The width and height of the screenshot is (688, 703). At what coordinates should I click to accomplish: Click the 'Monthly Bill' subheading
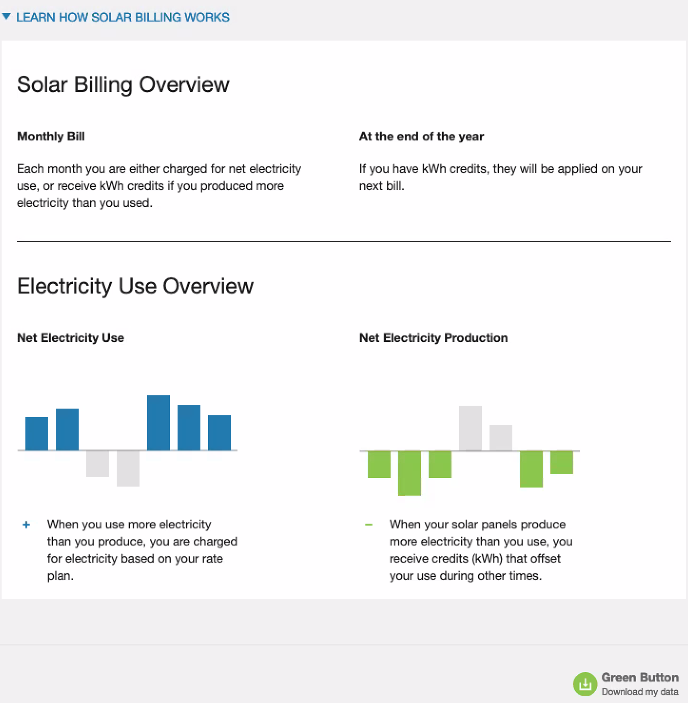click(58, 136)
